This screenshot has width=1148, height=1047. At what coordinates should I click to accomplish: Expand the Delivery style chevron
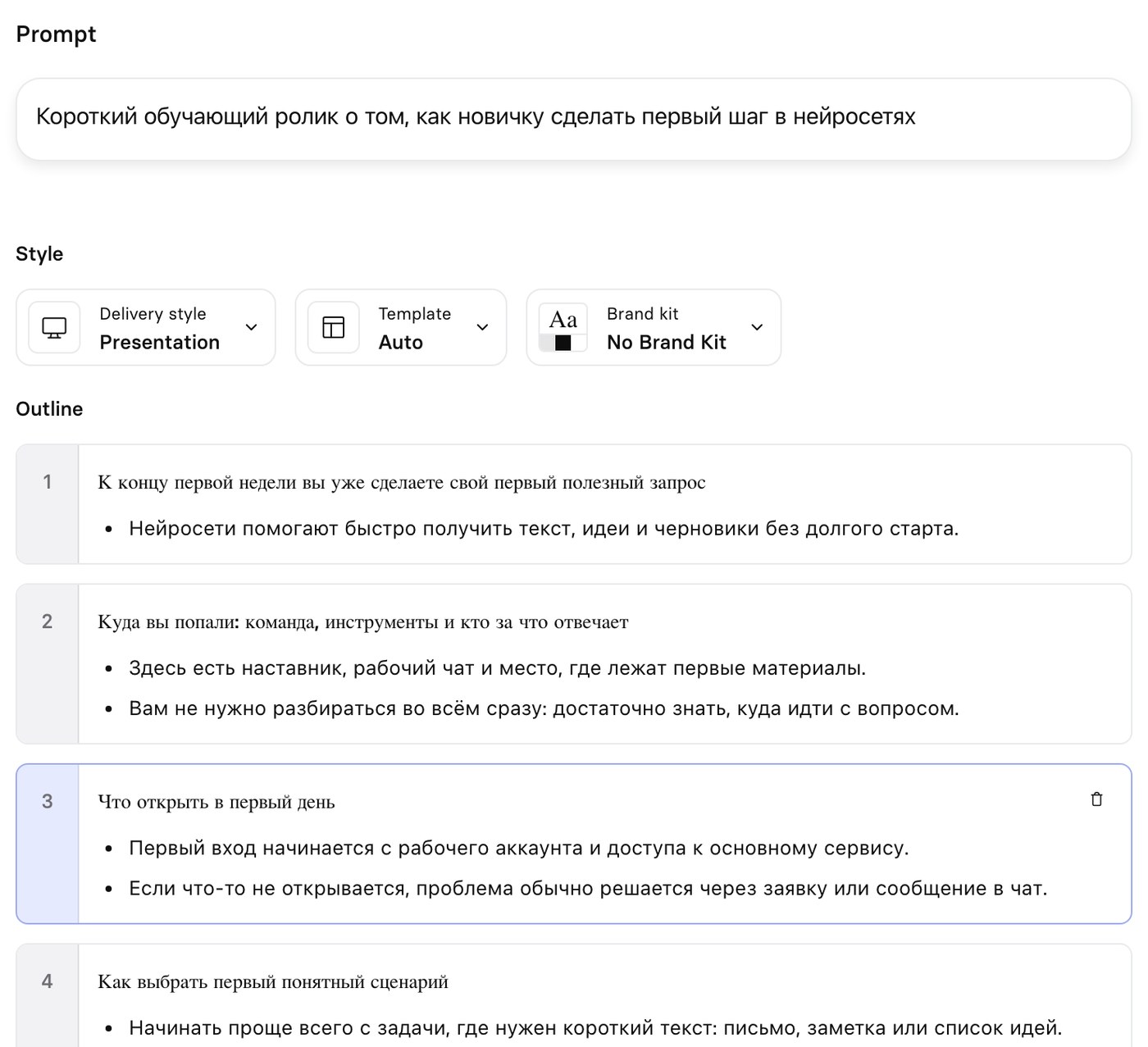click(x=252, y=327)
